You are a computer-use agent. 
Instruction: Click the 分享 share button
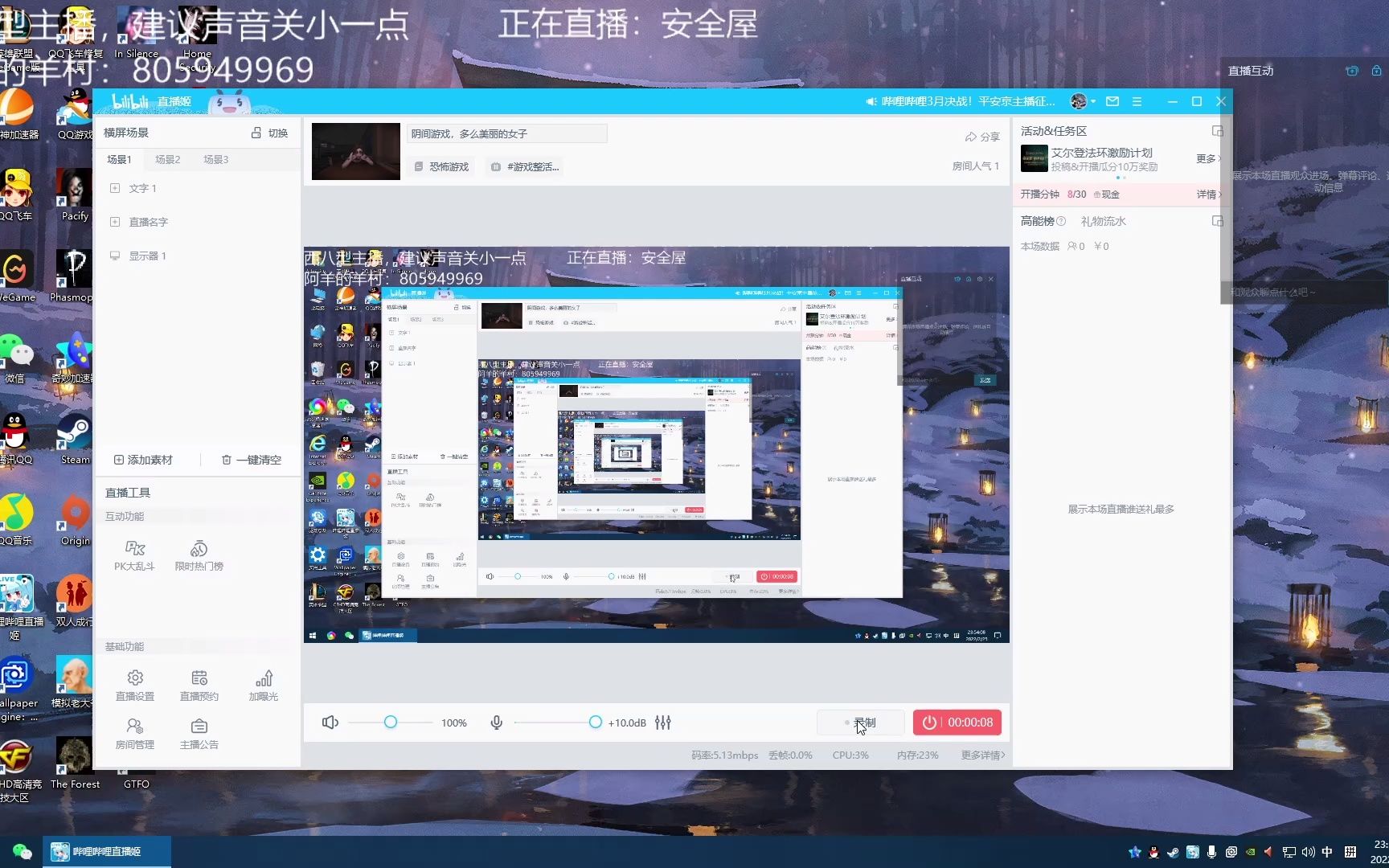982,137
